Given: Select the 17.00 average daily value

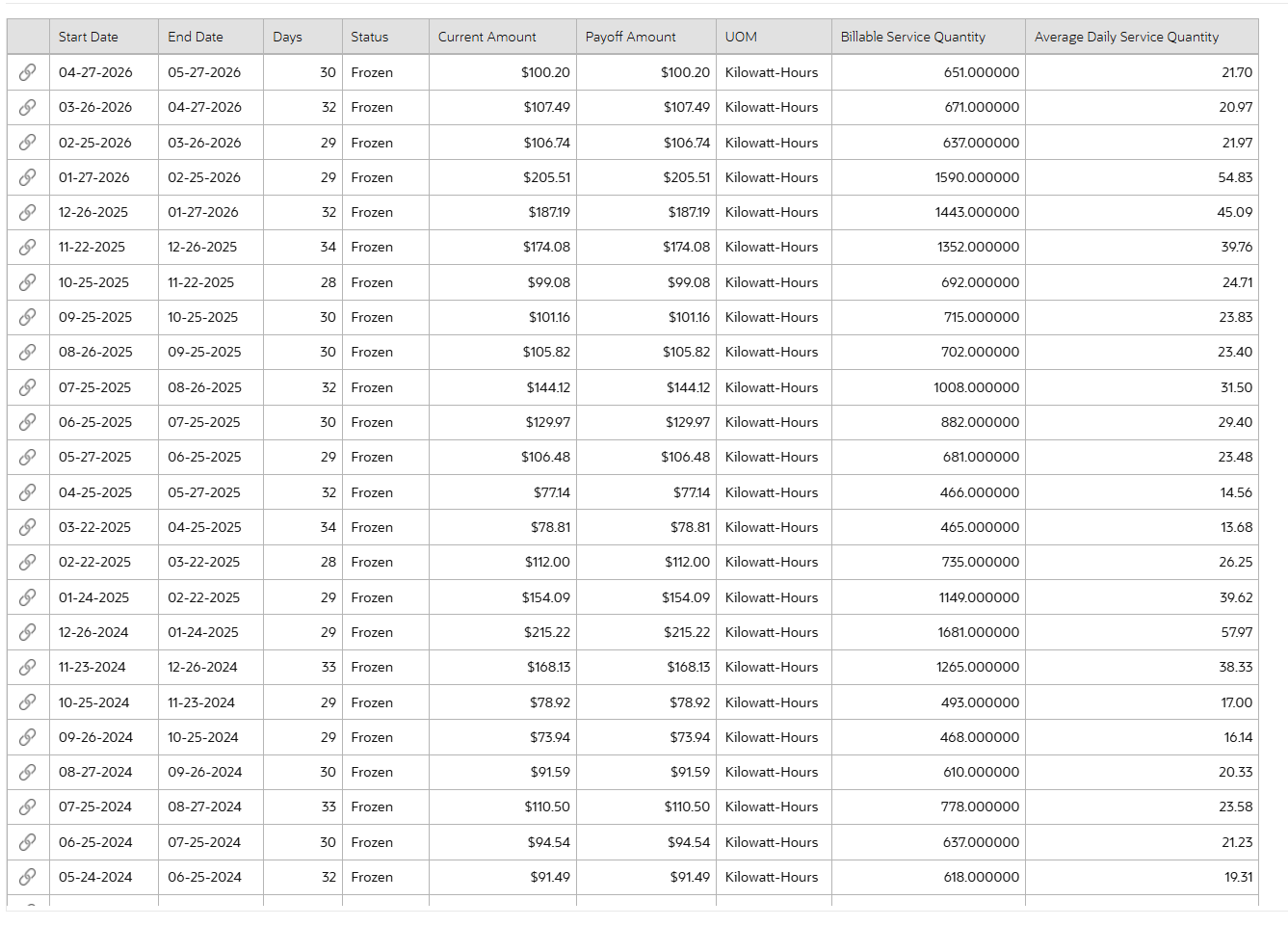Looking at the screenshot, I should [1237, 702].
